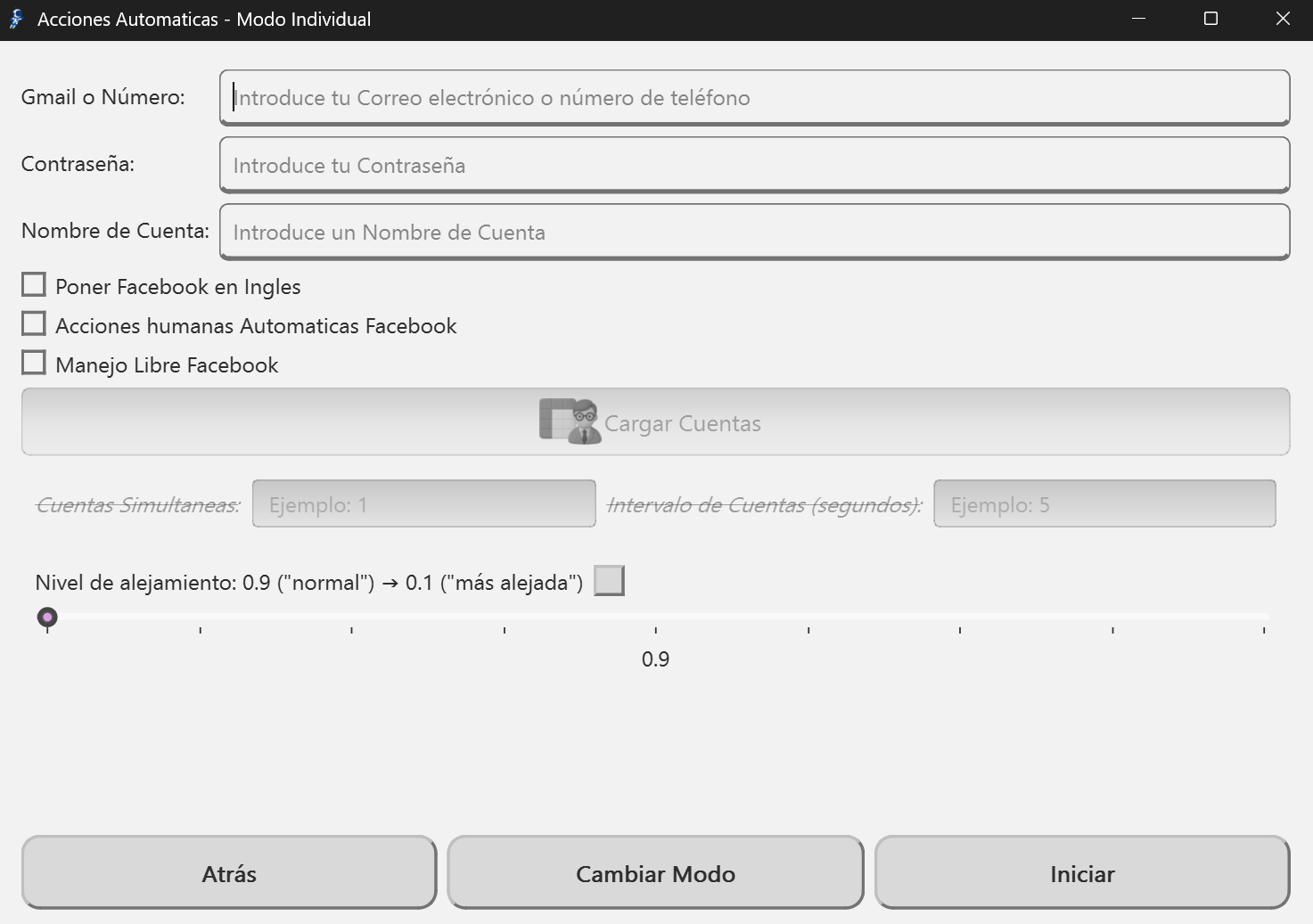Viewport: 1313px width, 924px height.
Task: Maximize the Acciones Automaticas window
Action: click(x=1210, y=19)
